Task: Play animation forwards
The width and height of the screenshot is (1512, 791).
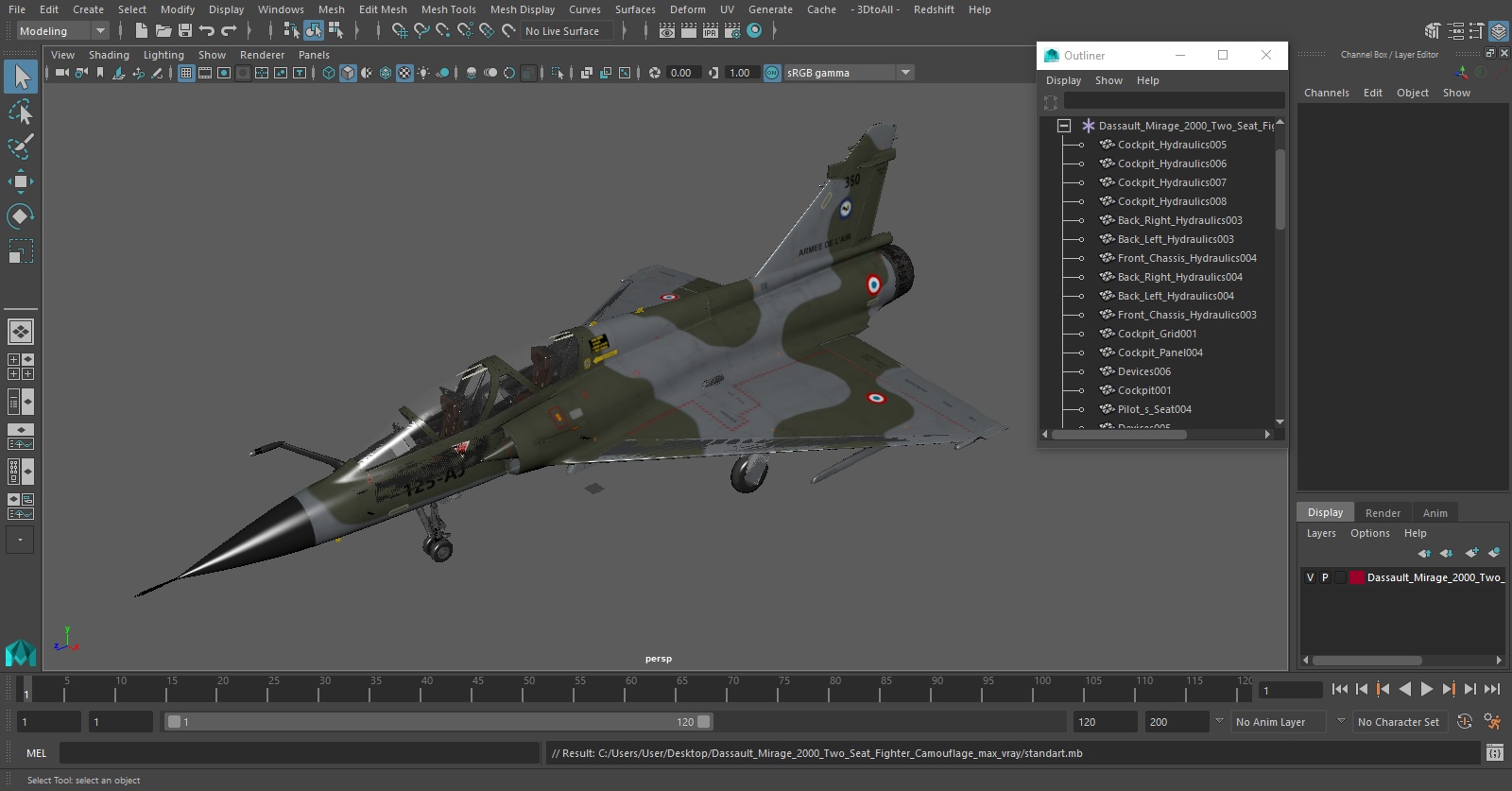Action: tap(1427, 690)
